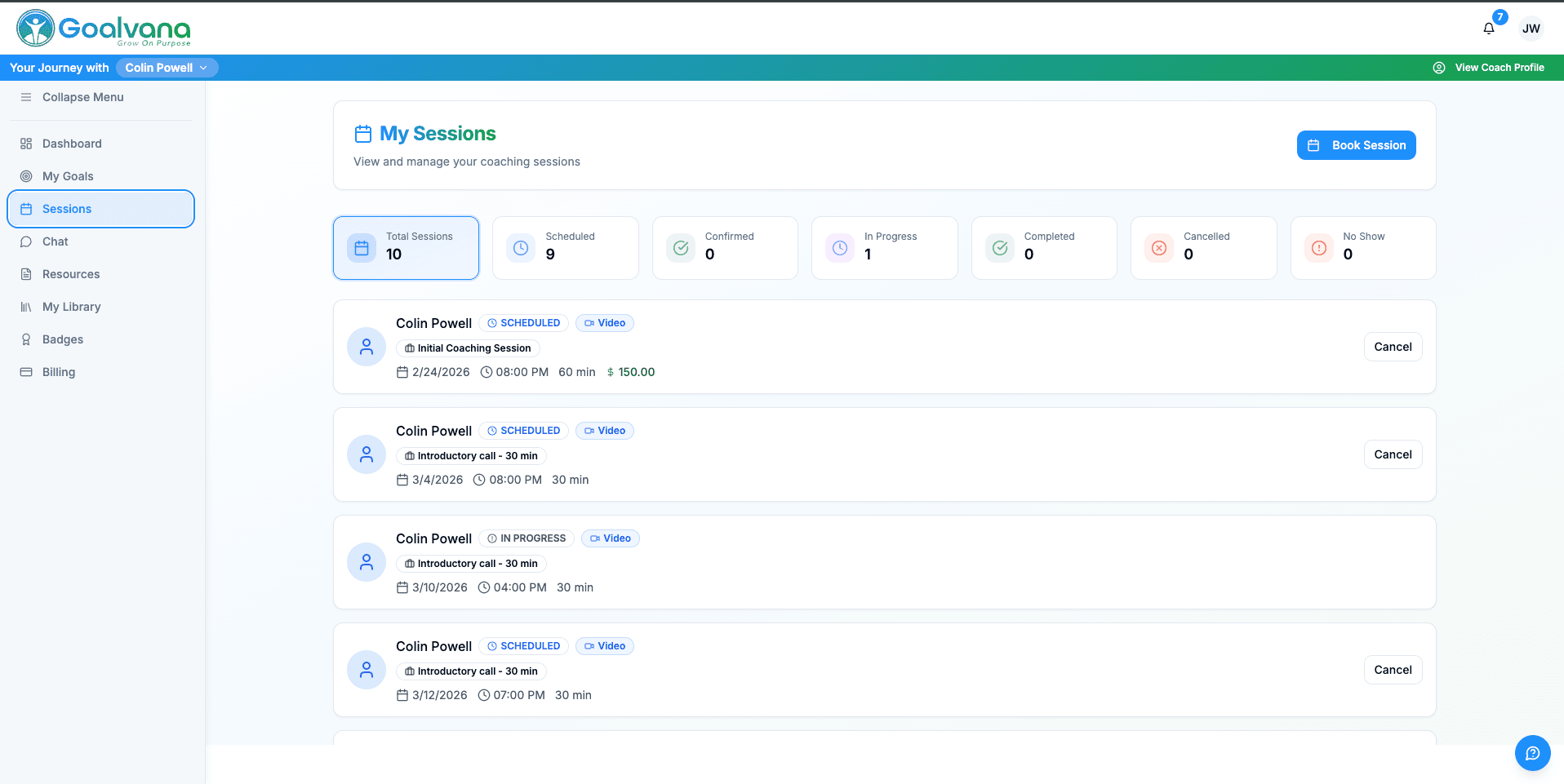
Task: Expand the Colin Powell coach dropdown
Action: (x=167, y=68)
